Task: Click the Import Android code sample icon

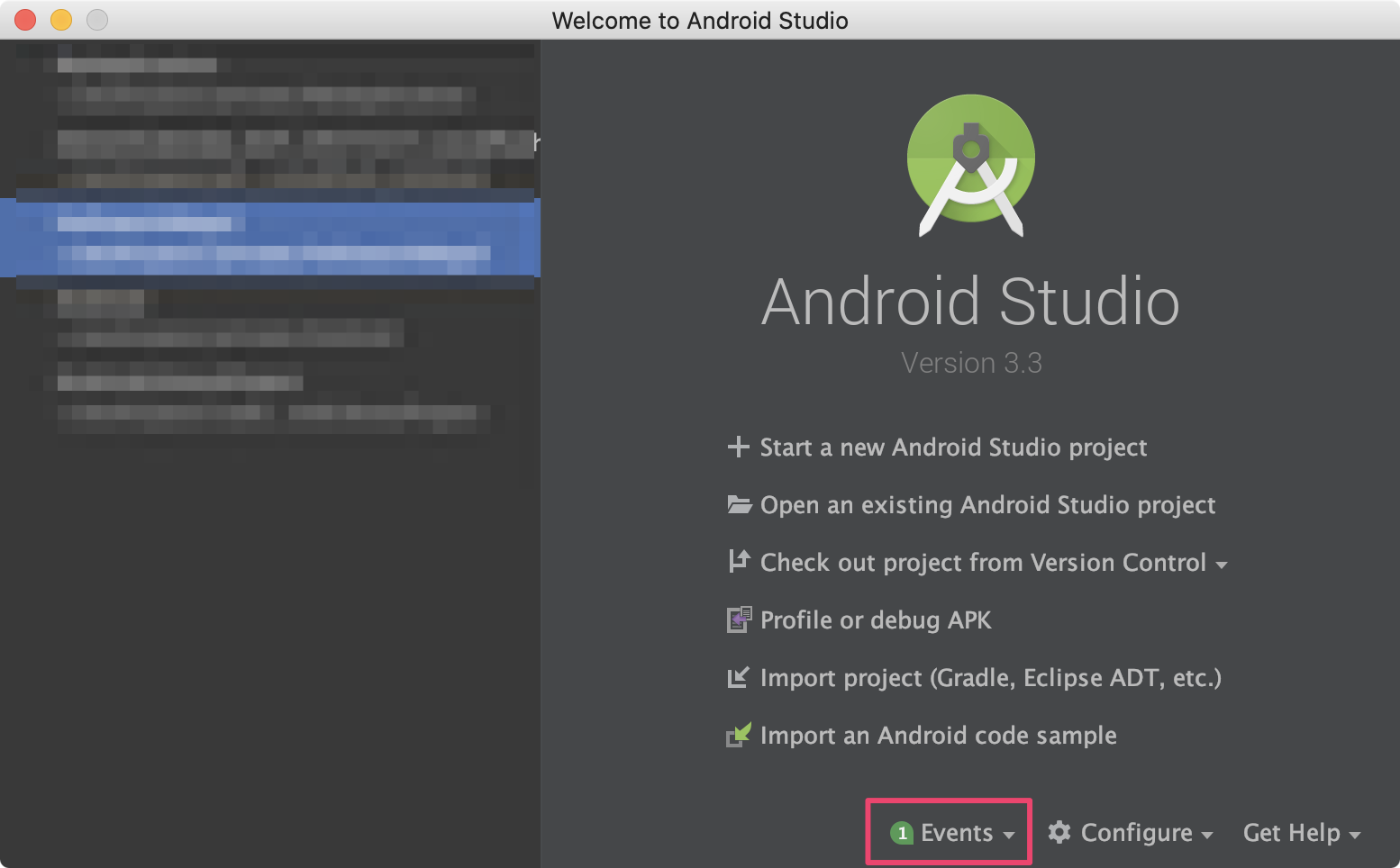Action: [739, 735]
